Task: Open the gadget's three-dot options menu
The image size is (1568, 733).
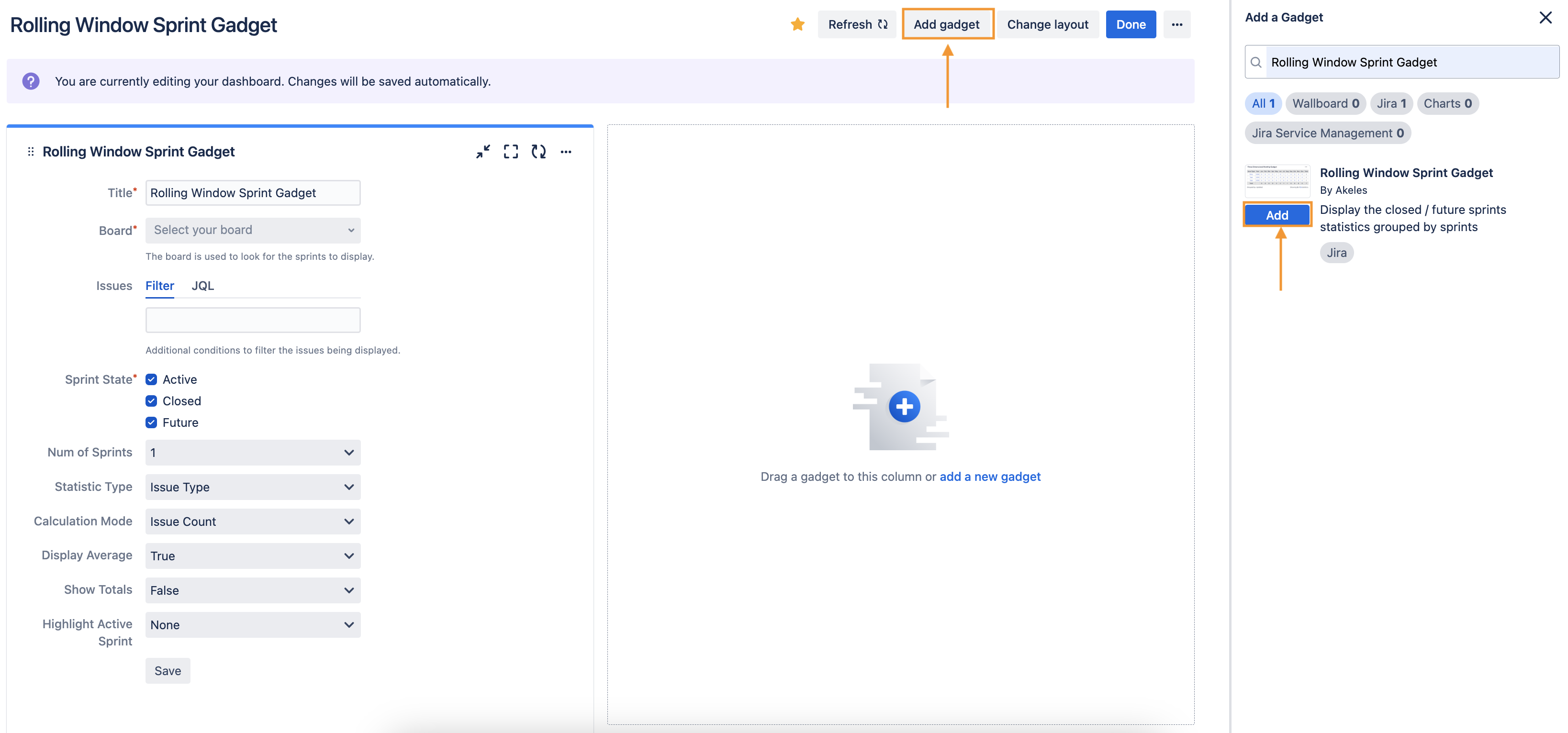Action: click(566, 152)
